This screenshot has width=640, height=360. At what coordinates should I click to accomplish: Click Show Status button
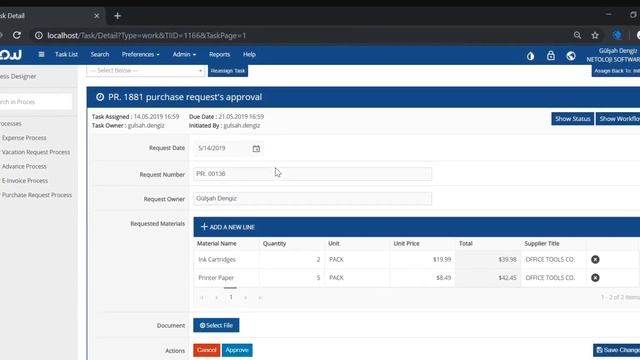pos(572,119)
